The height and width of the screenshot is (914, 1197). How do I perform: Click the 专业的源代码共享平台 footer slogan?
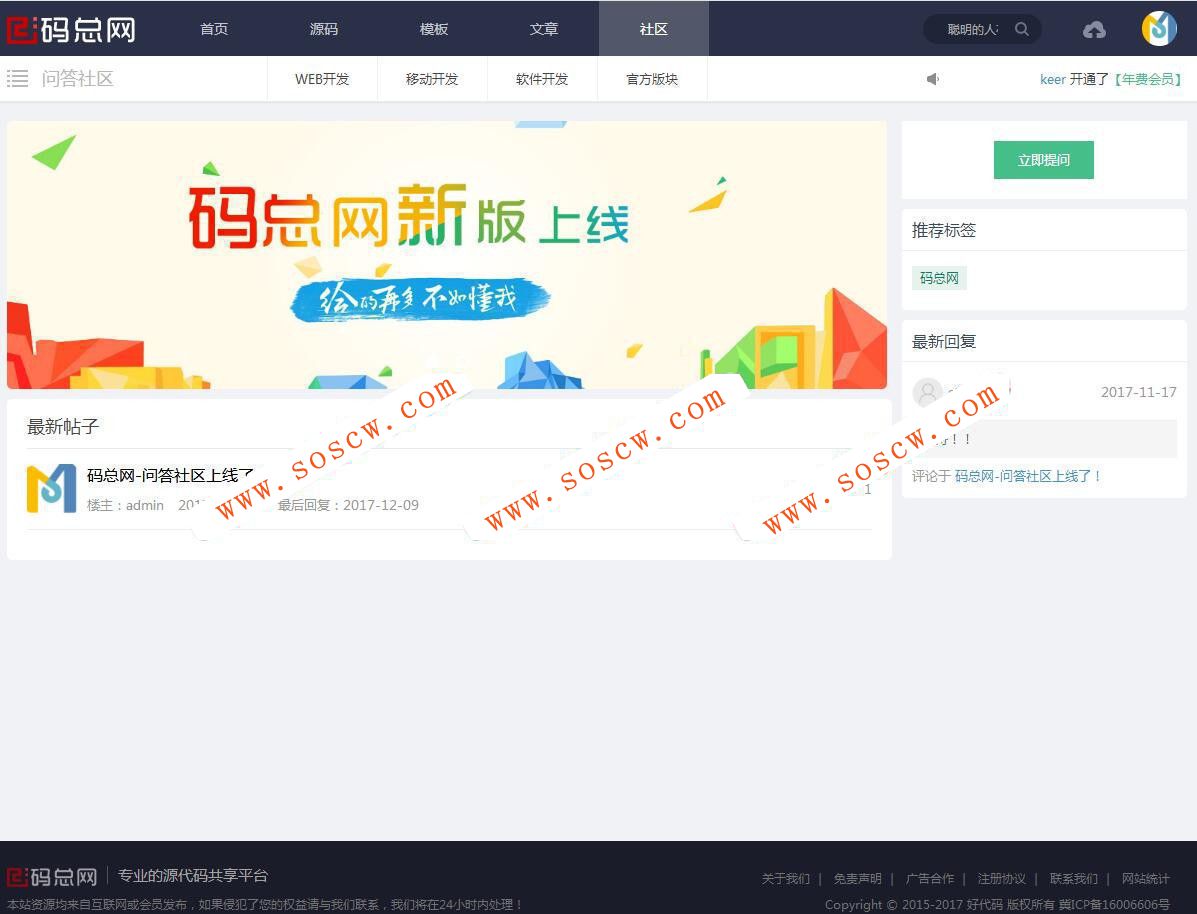(193, 875)
